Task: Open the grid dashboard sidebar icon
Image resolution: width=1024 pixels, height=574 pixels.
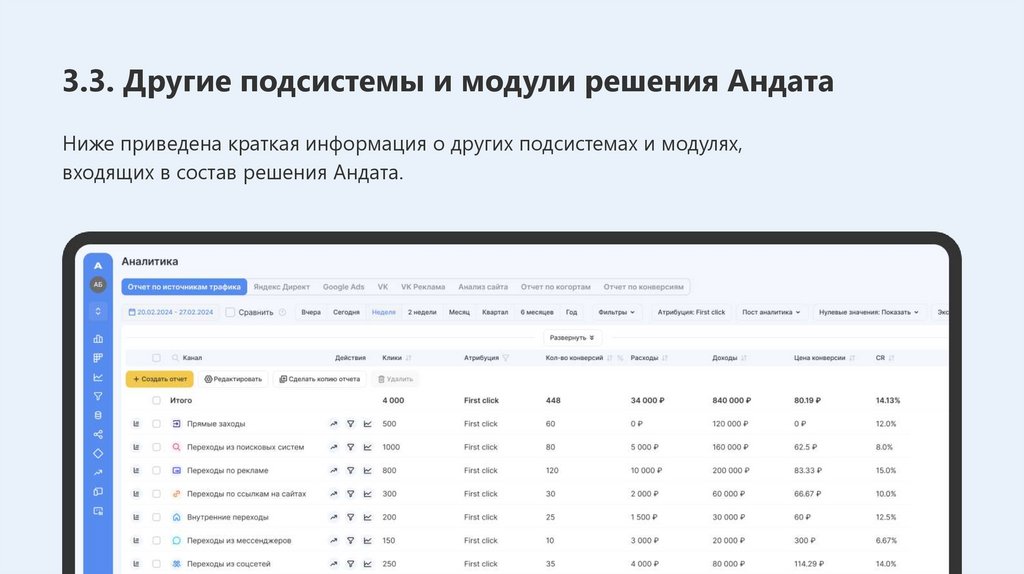Action: (x=98, y=358)
